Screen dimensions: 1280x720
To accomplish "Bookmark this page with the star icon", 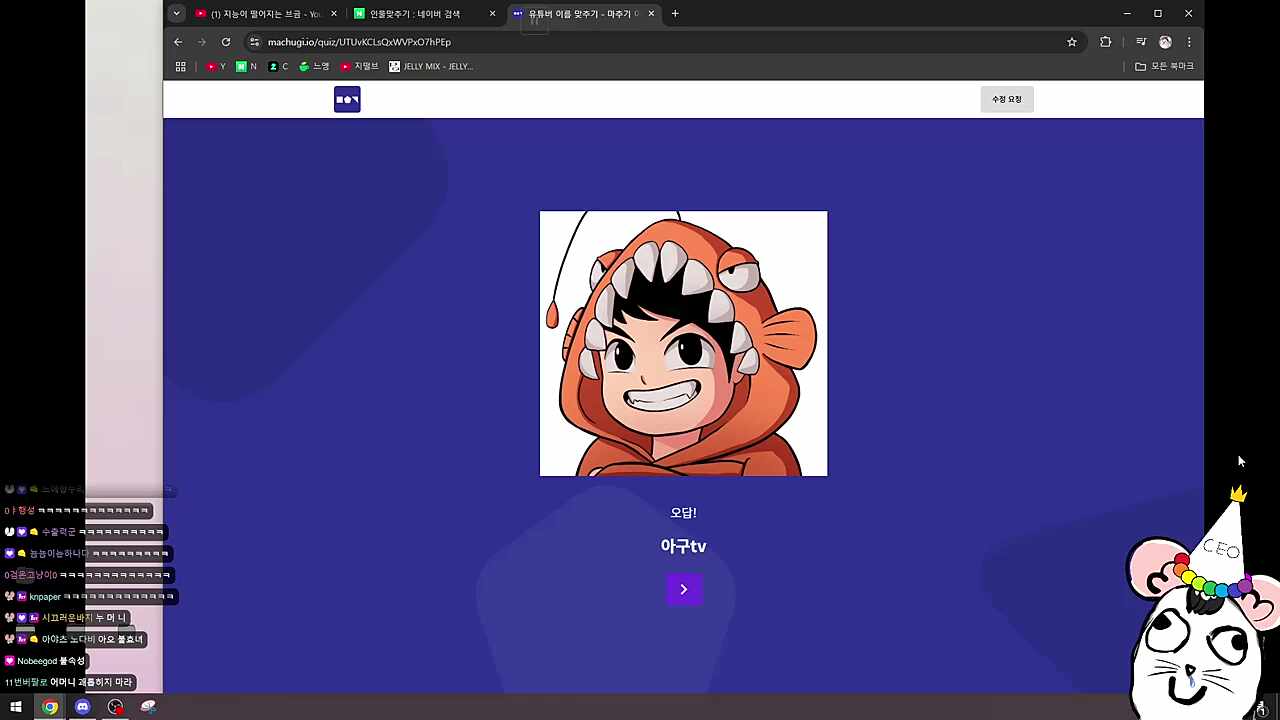I will pyautogui.click(x=1072, y=42).
